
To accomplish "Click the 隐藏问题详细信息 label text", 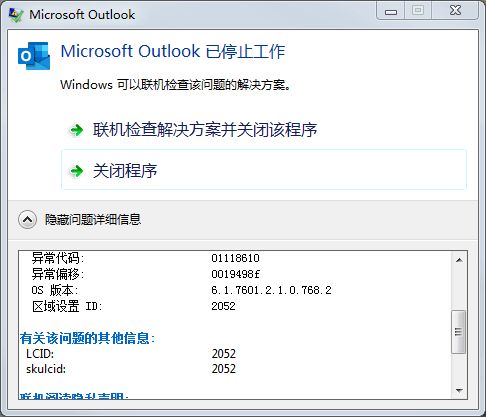I will [x=93, y=220].
